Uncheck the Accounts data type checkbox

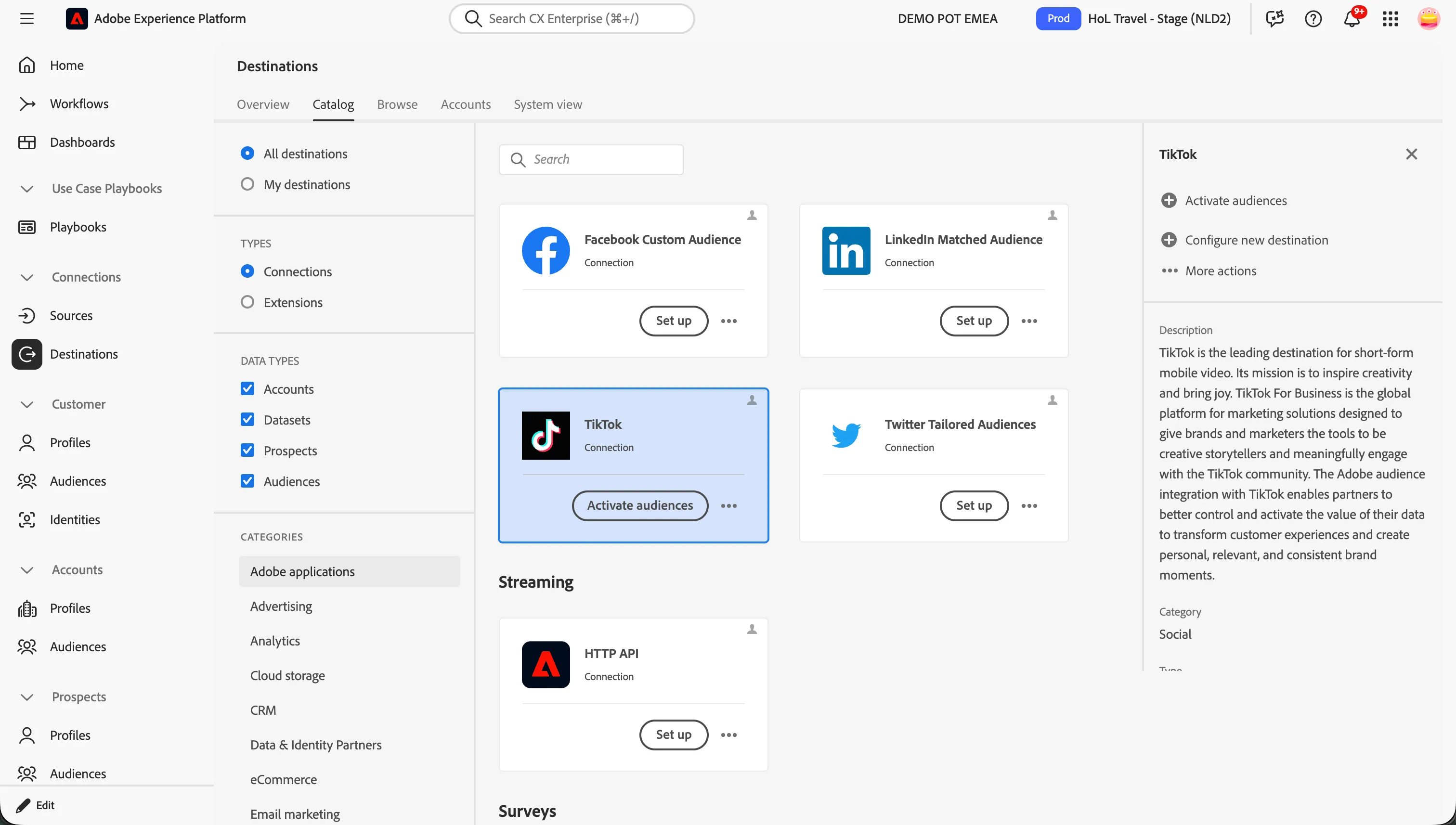pos(247,389)
